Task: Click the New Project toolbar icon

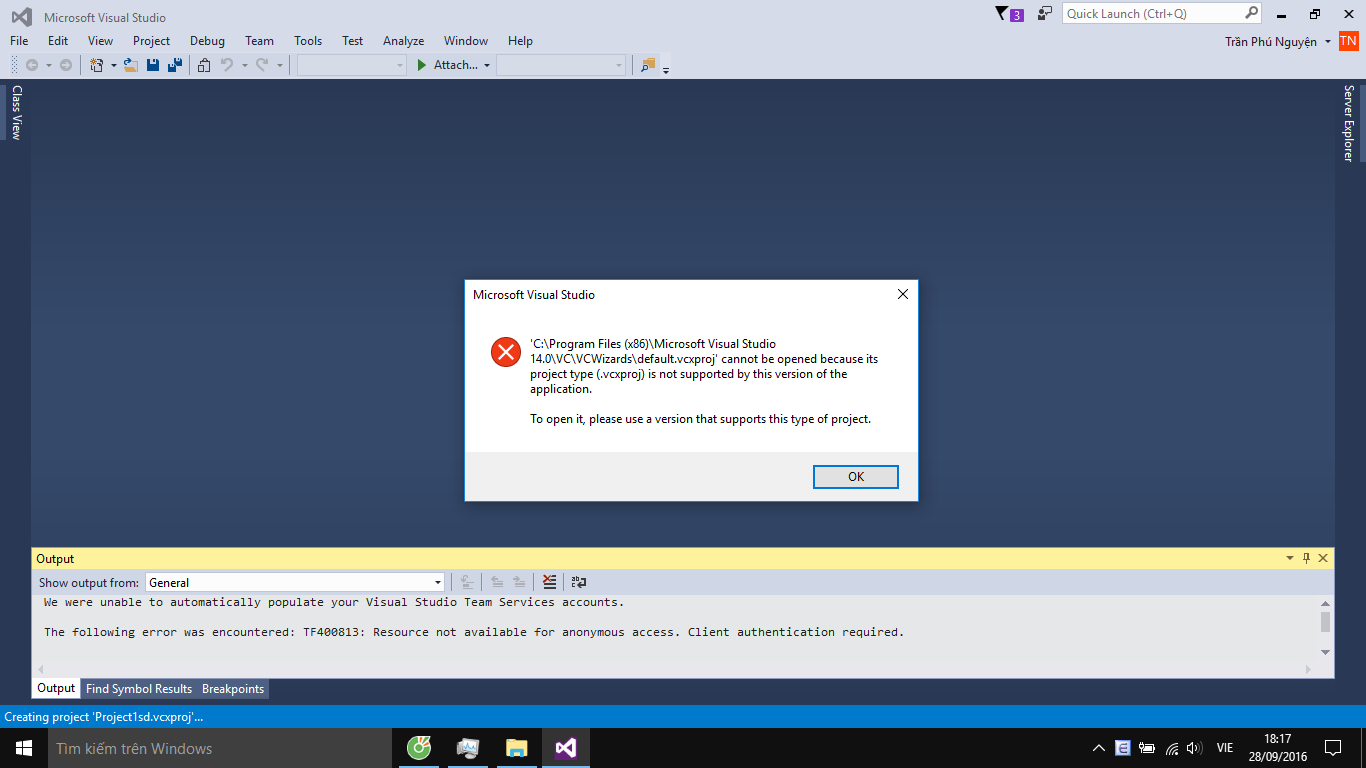Action: click(x=97, y=65)
